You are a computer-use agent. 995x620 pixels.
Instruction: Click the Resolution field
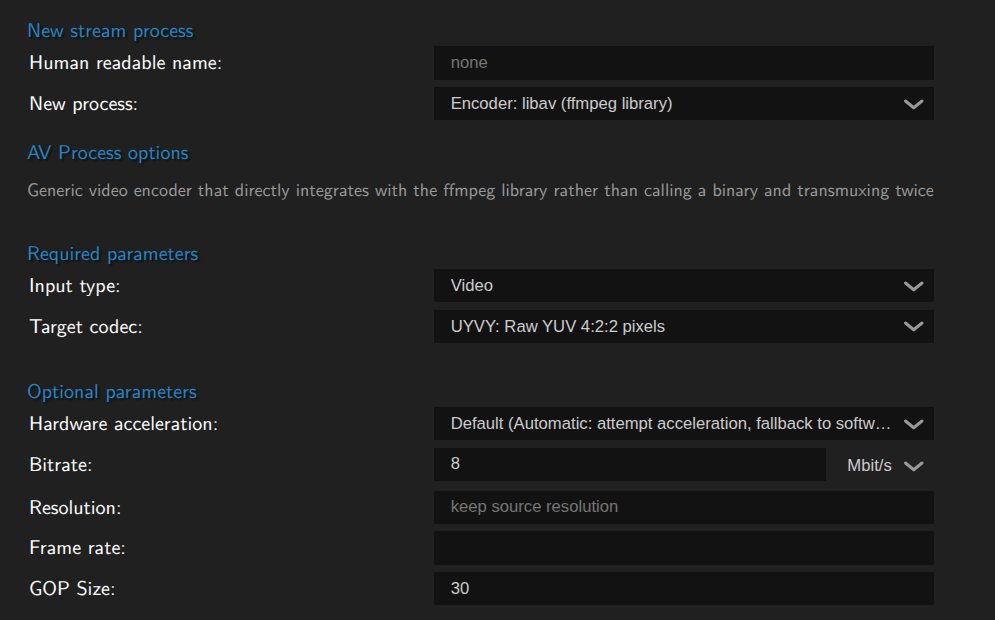(683, 507)
